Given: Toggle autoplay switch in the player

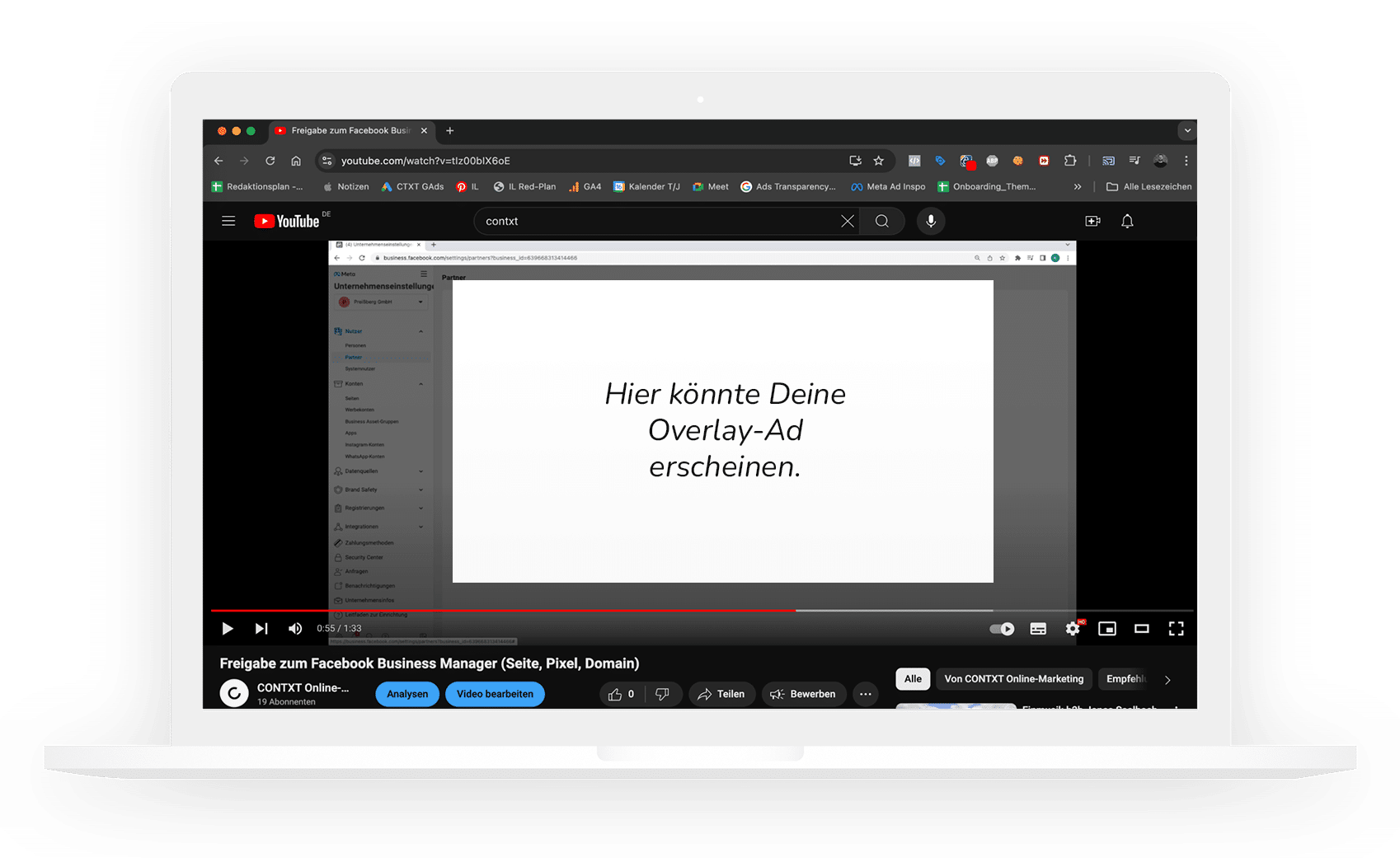Looking at the screenshot, I should pyautogui.click(x=1002, y=629).
